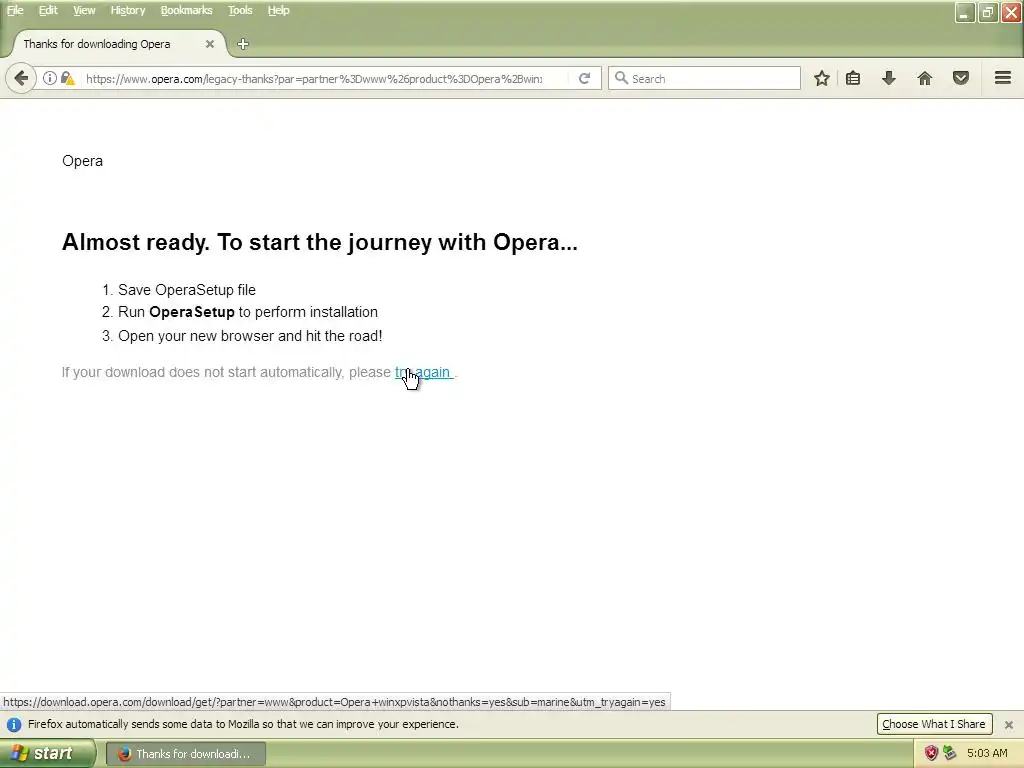The width and height of the screenshot is (1024, 768).
Task: Click the Almost ready heading
Action: pyautogui.click(x=319, y=242)
